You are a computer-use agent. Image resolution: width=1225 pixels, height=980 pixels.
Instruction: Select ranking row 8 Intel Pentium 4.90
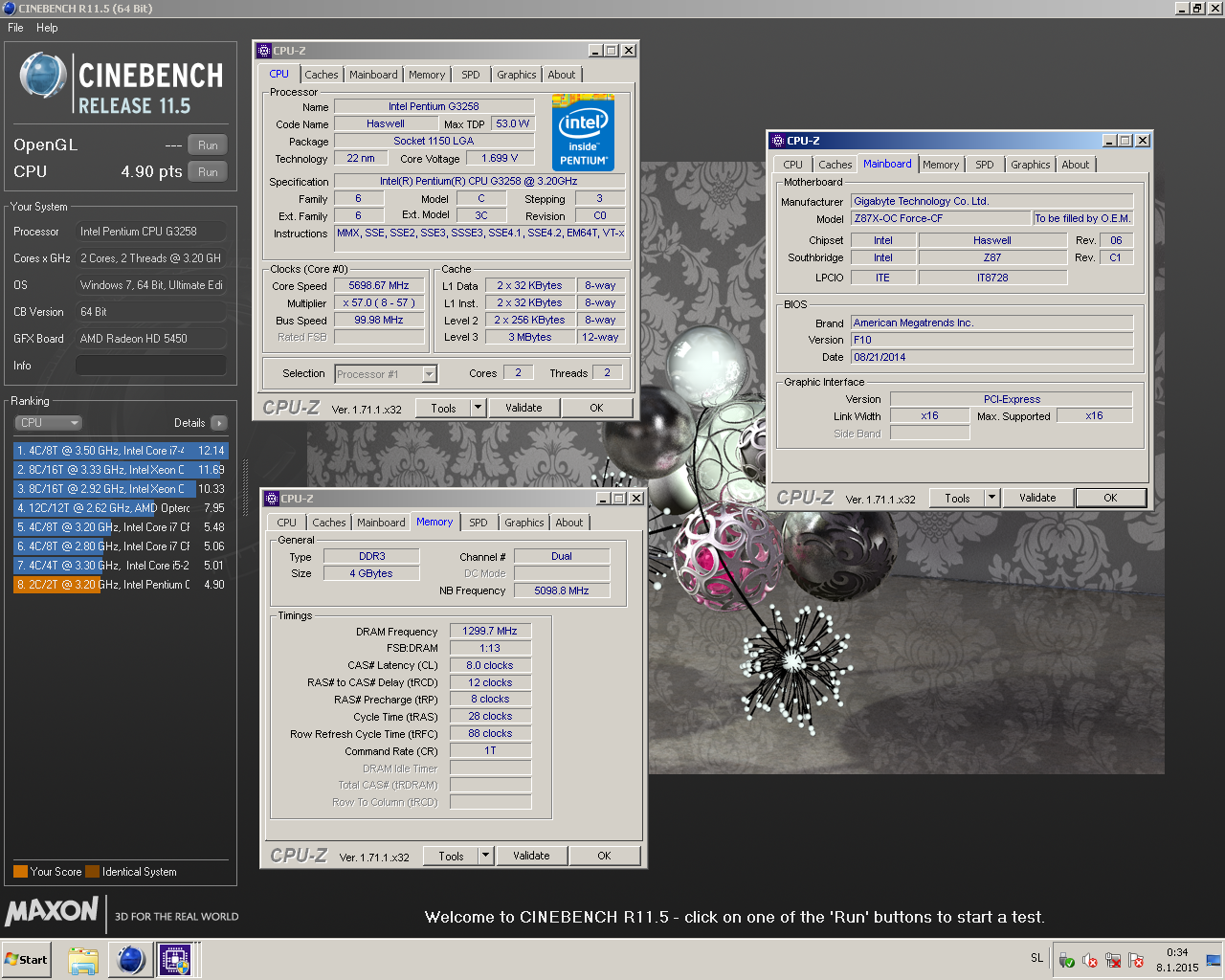pos(121,585)
